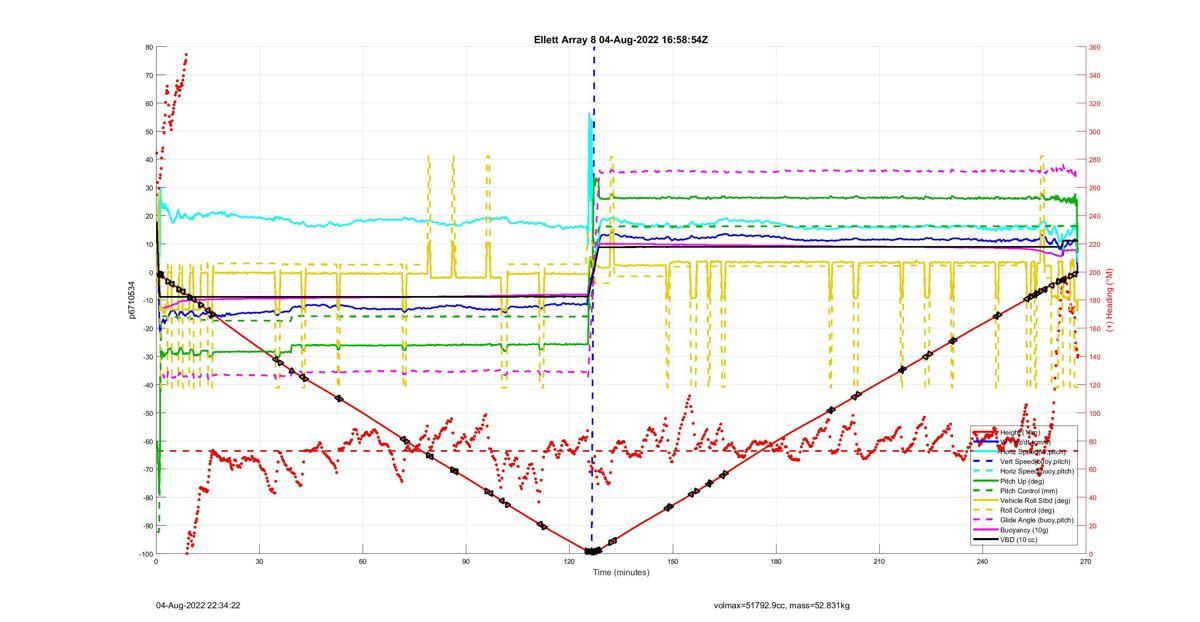The height and width of the screenshot is (622, 1200).
Task: Click the '240' tick on time axis
Action: tap(982, 562)
